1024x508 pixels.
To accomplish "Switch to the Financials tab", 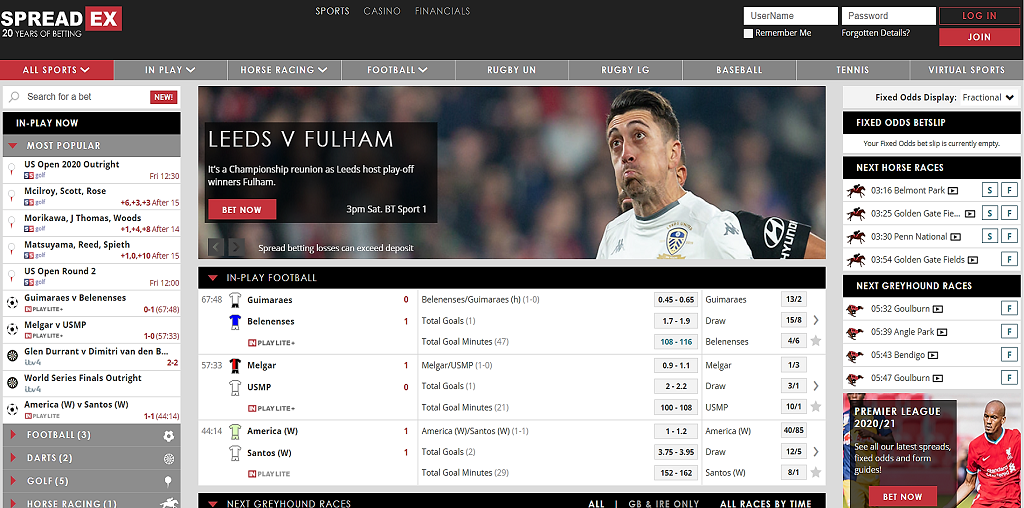I will pyautogui.click(x=442, y=11).
